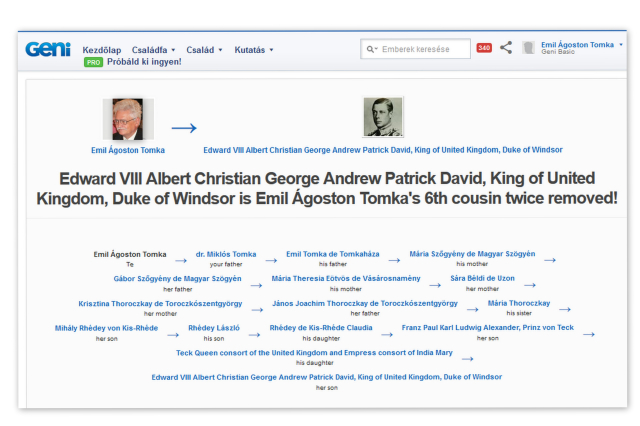
Task: Expand the Család dropdown menu
Action: pos(204,49)
